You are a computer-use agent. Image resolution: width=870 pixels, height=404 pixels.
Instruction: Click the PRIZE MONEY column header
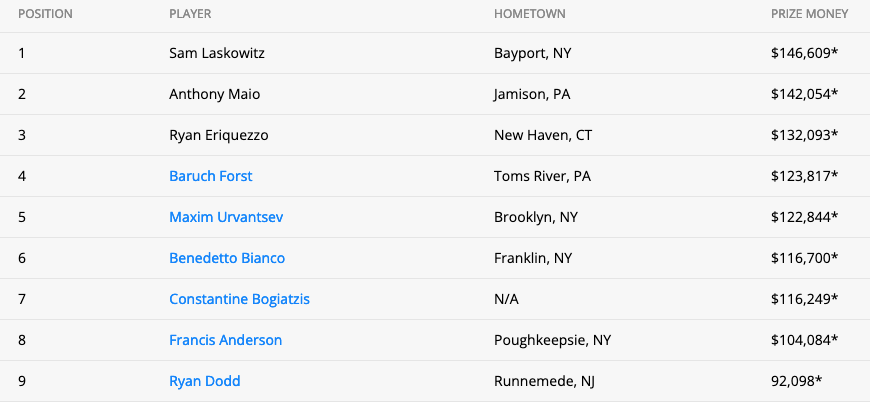click(810, 14)
